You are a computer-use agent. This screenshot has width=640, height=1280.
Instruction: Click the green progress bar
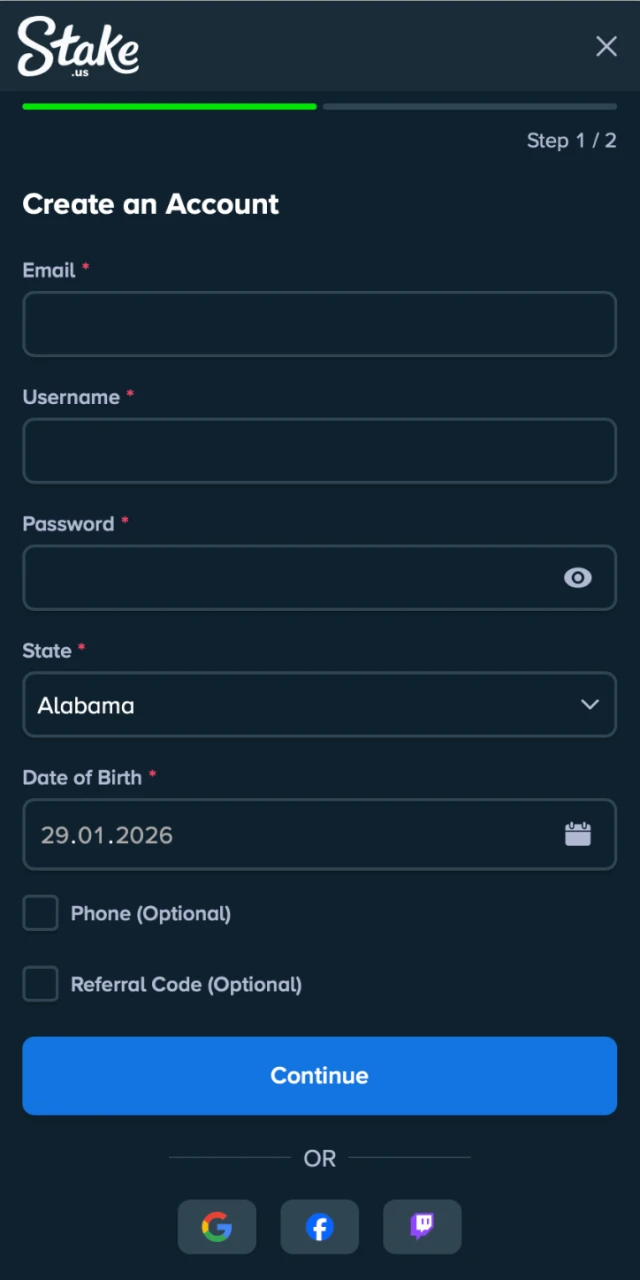click(x=168, y=106)
